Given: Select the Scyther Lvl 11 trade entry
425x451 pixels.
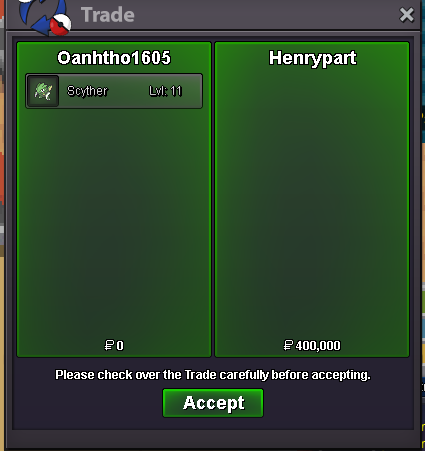Looking at the screenshot, I should 114,91.
